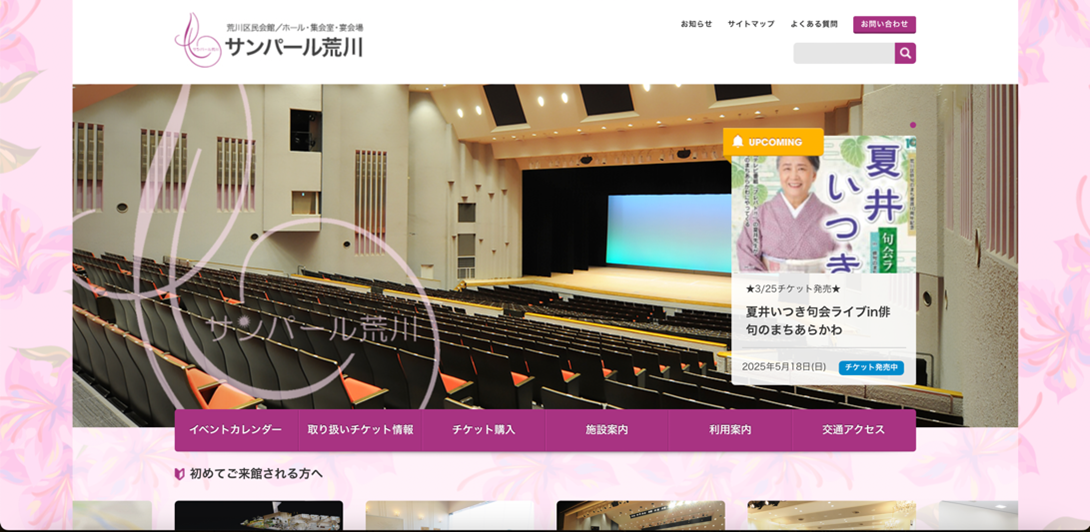Open チケット購入 menu item
1090x532 pixels.
pyautogui.click(x=483, y=430)
